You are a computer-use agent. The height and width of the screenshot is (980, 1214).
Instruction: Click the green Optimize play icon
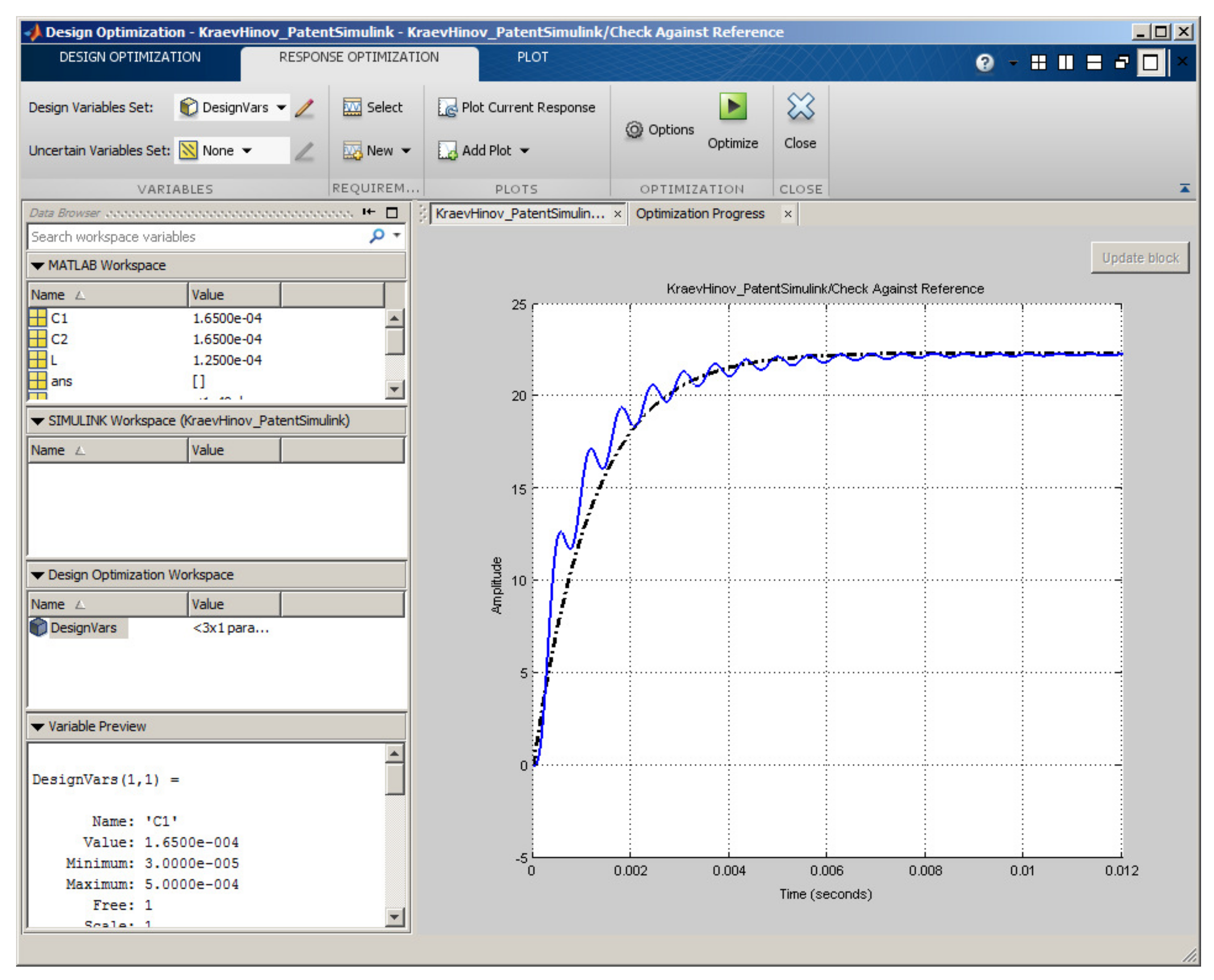click(732, 107)
